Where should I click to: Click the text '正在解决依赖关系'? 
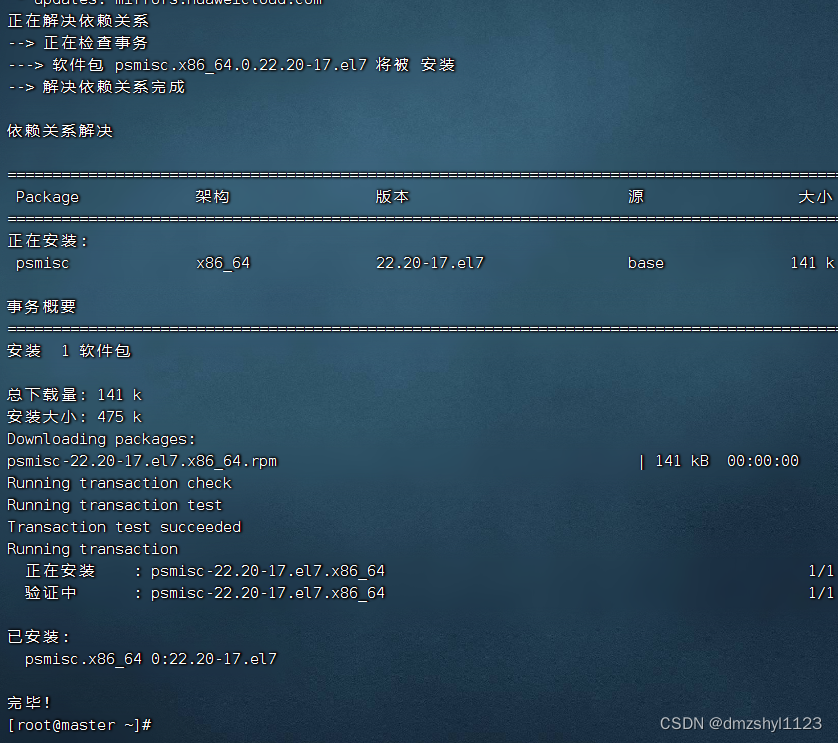click(x=78, y=21)
